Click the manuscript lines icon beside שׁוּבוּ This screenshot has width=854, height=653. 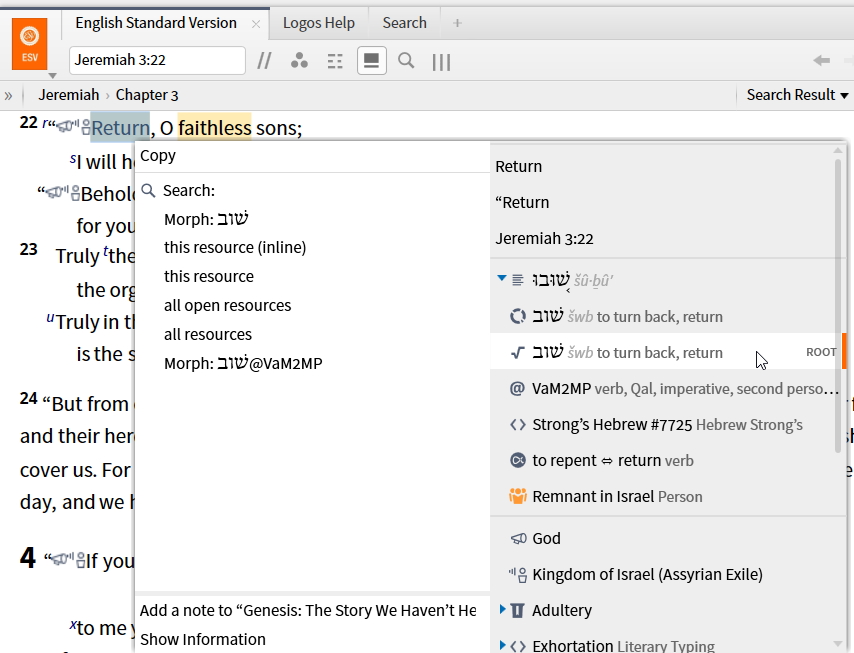point(517,280)
